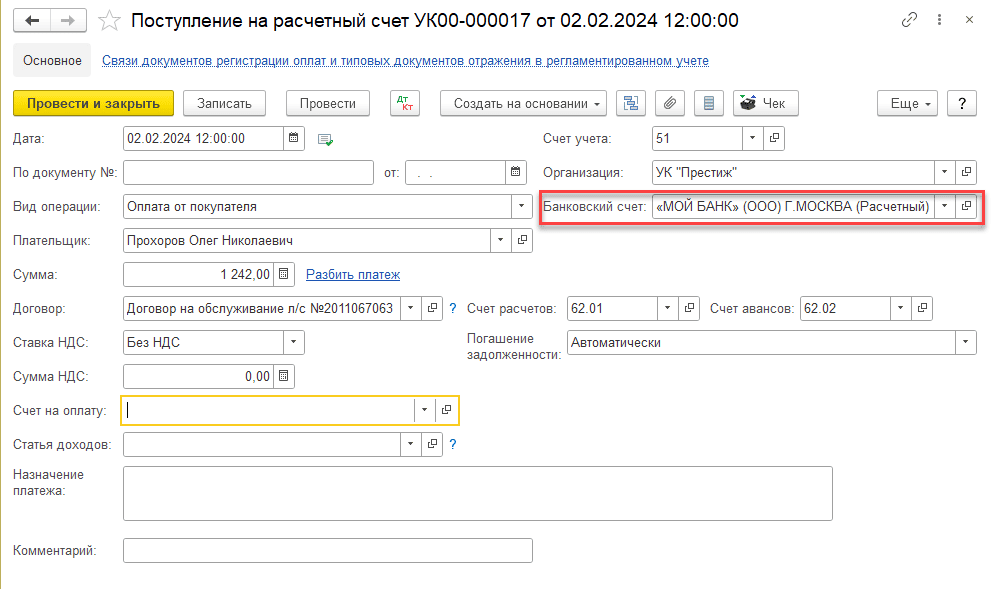Go back with the left arrow button
Viewport: 994px width, 589px height.
pos(32,21)
